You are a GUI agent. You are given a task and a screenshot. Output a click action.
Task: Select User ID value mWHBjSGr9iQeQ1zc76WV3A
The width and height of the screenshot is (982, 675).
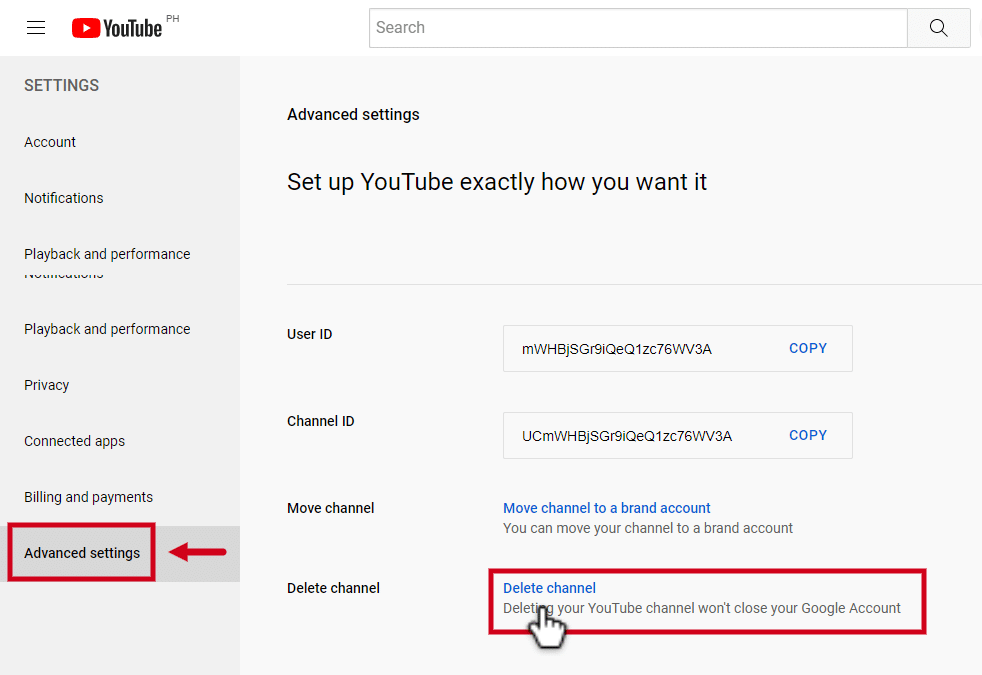617,349
